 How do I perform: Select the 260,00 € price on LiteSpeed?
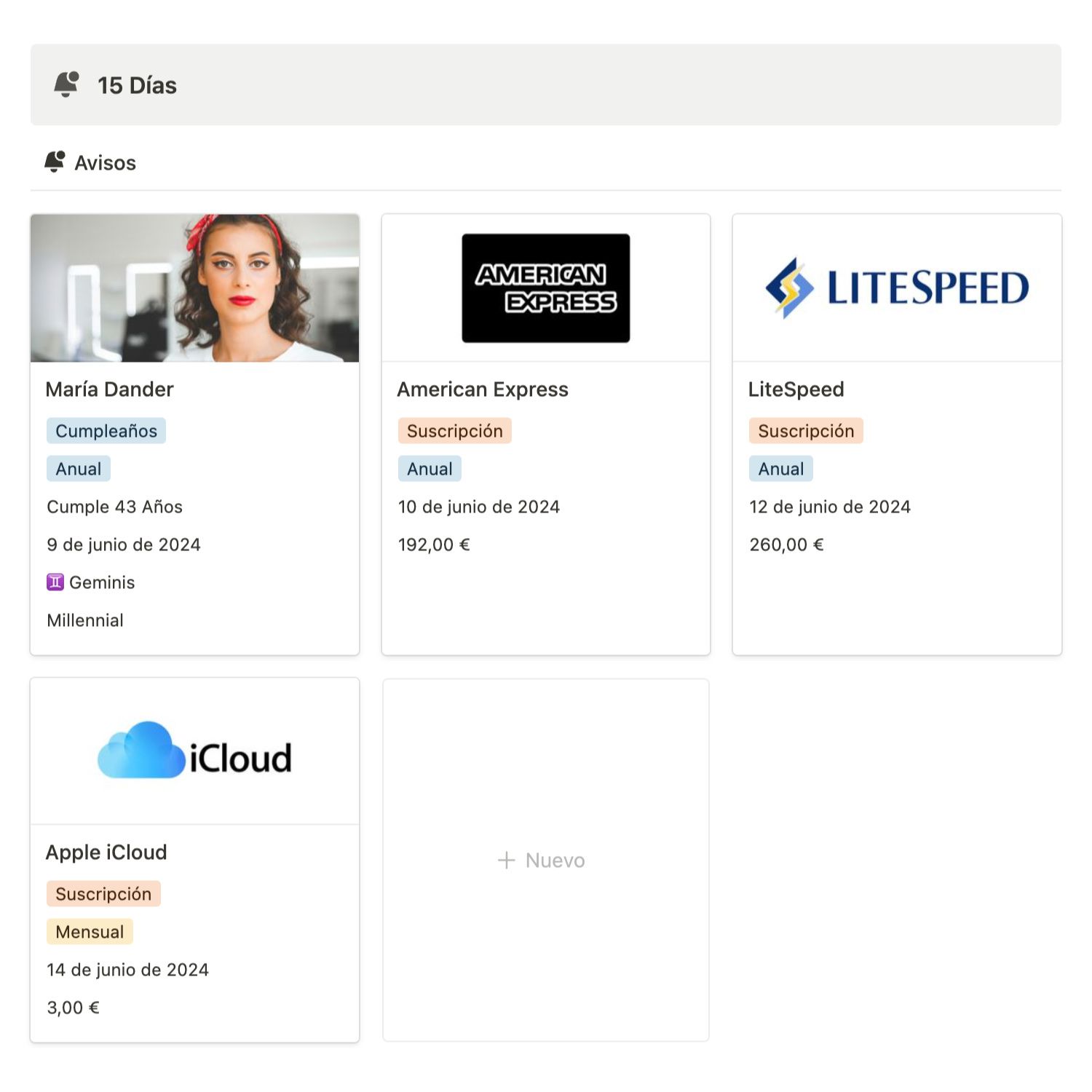point(786,545)
